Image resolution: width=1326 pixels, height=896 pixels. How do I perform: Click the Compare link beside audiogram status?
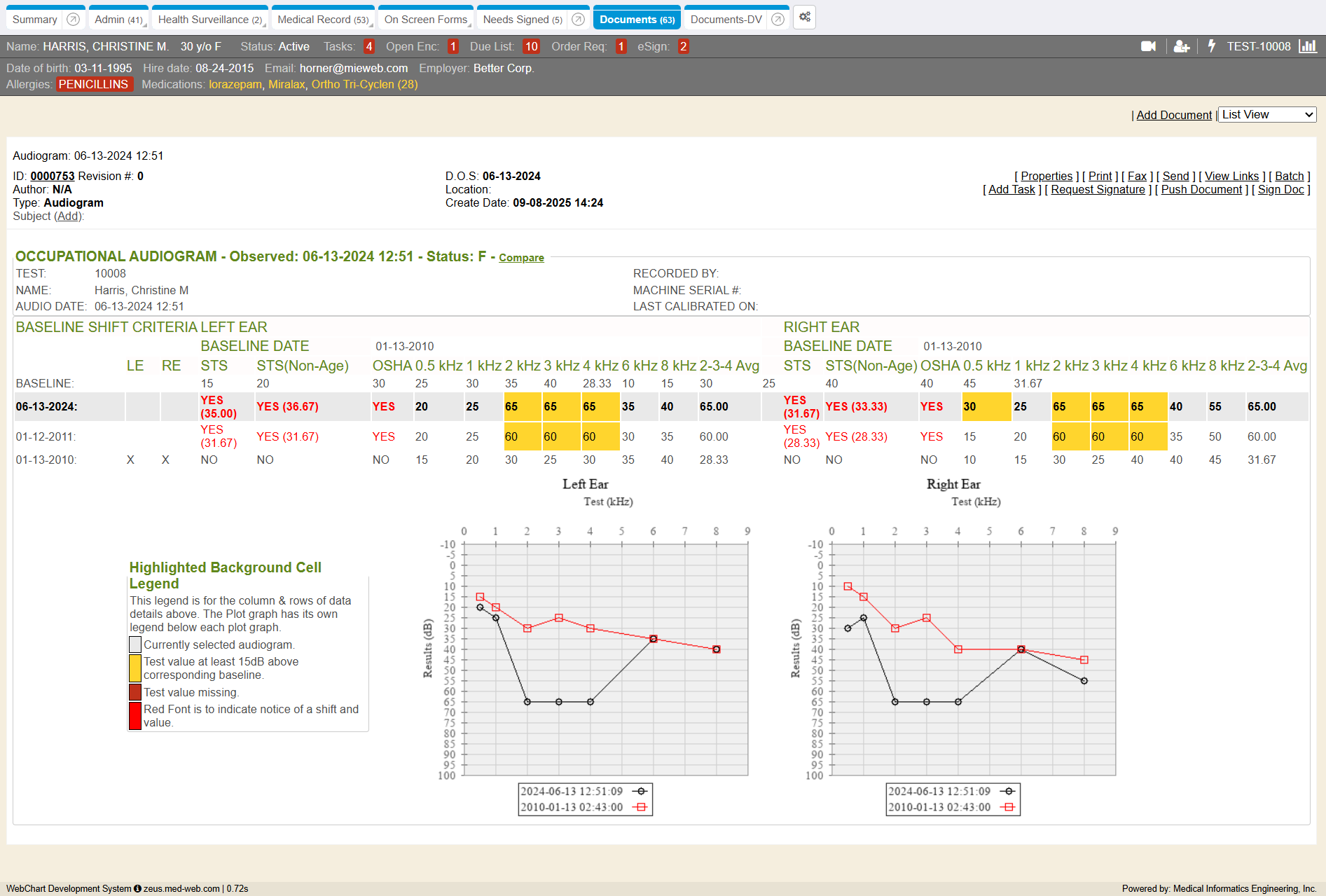pos(521,258)
